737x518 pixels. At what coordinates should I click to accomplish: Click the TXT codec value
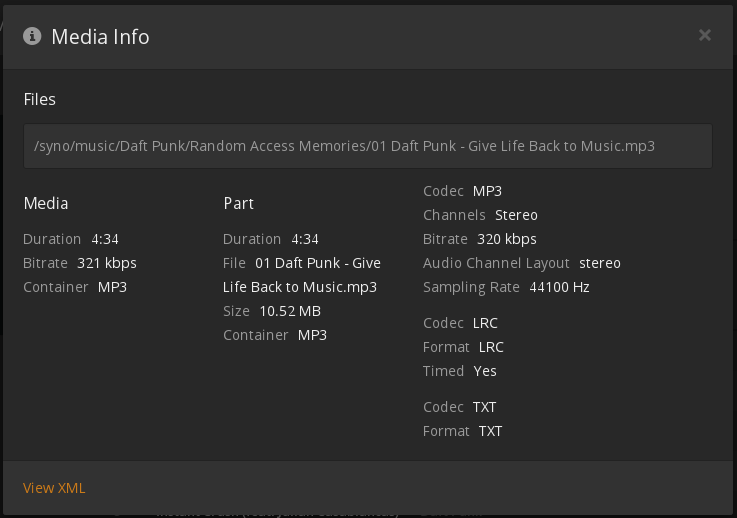pyautogui.click(x=485, y=407)
